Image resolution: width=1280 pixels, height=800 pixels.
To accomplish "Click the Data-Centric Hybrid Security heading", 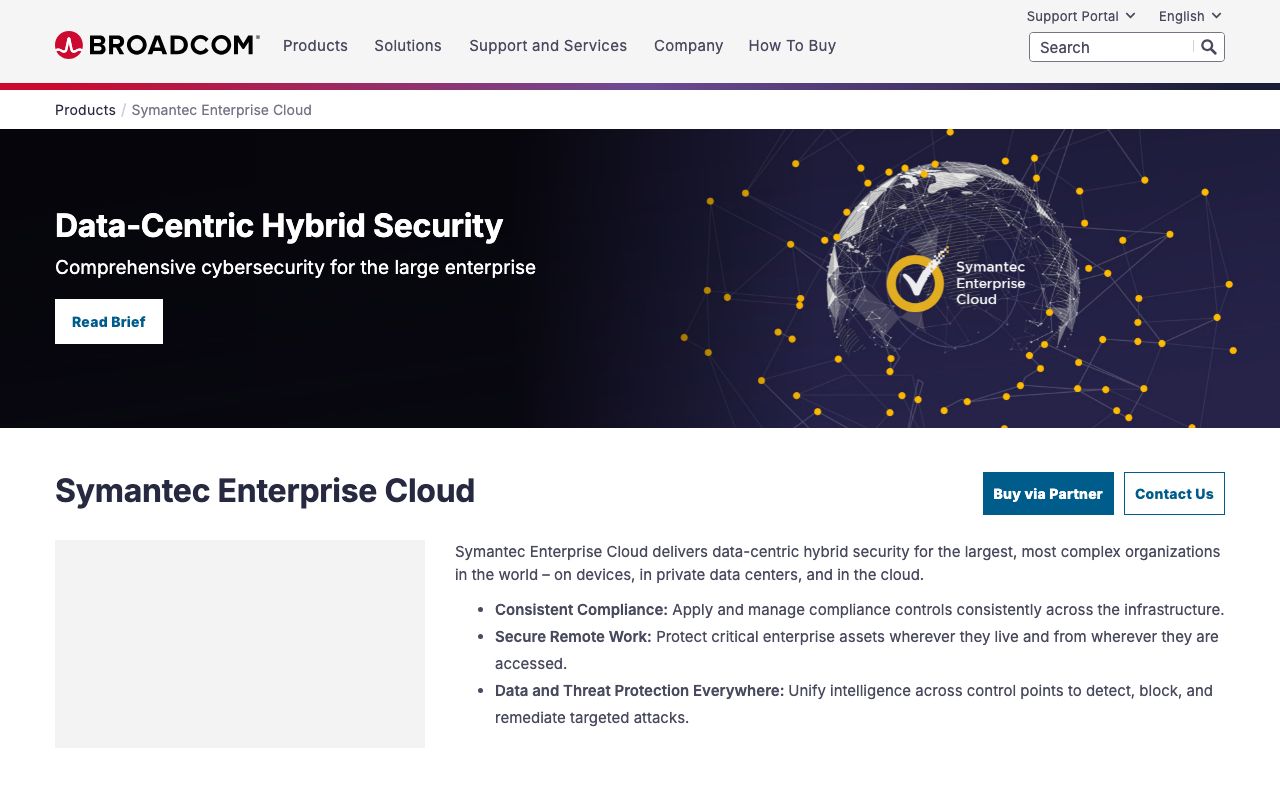I will [279, 226].
